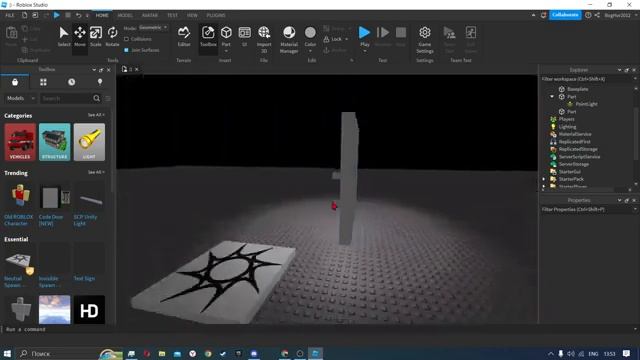640x360 pixels.
Task: Open the LIGHT category tile
Action: point(89,142)
